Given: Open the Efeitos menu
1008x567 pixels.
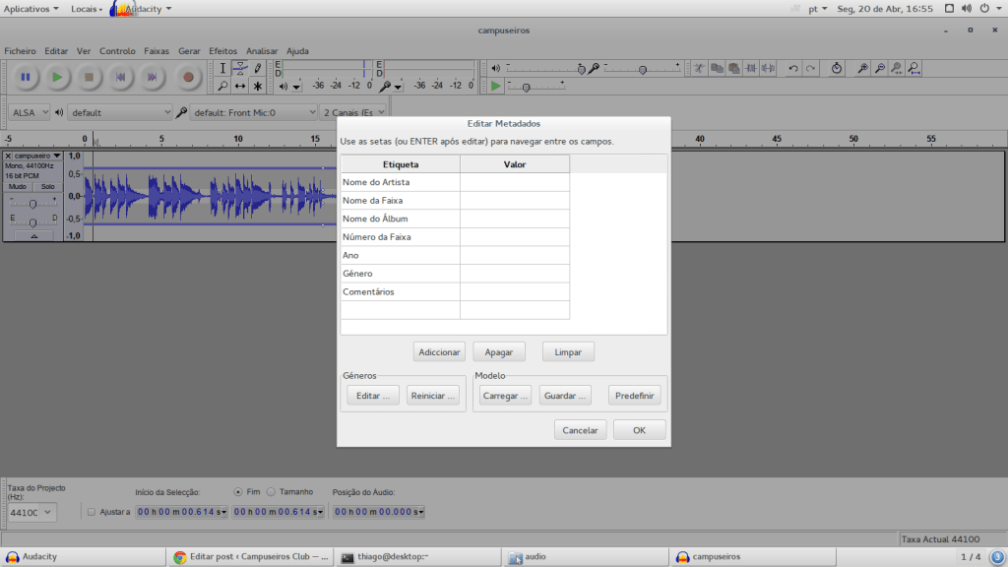Looking at the screenshot, I should click(x=223, y=51).
